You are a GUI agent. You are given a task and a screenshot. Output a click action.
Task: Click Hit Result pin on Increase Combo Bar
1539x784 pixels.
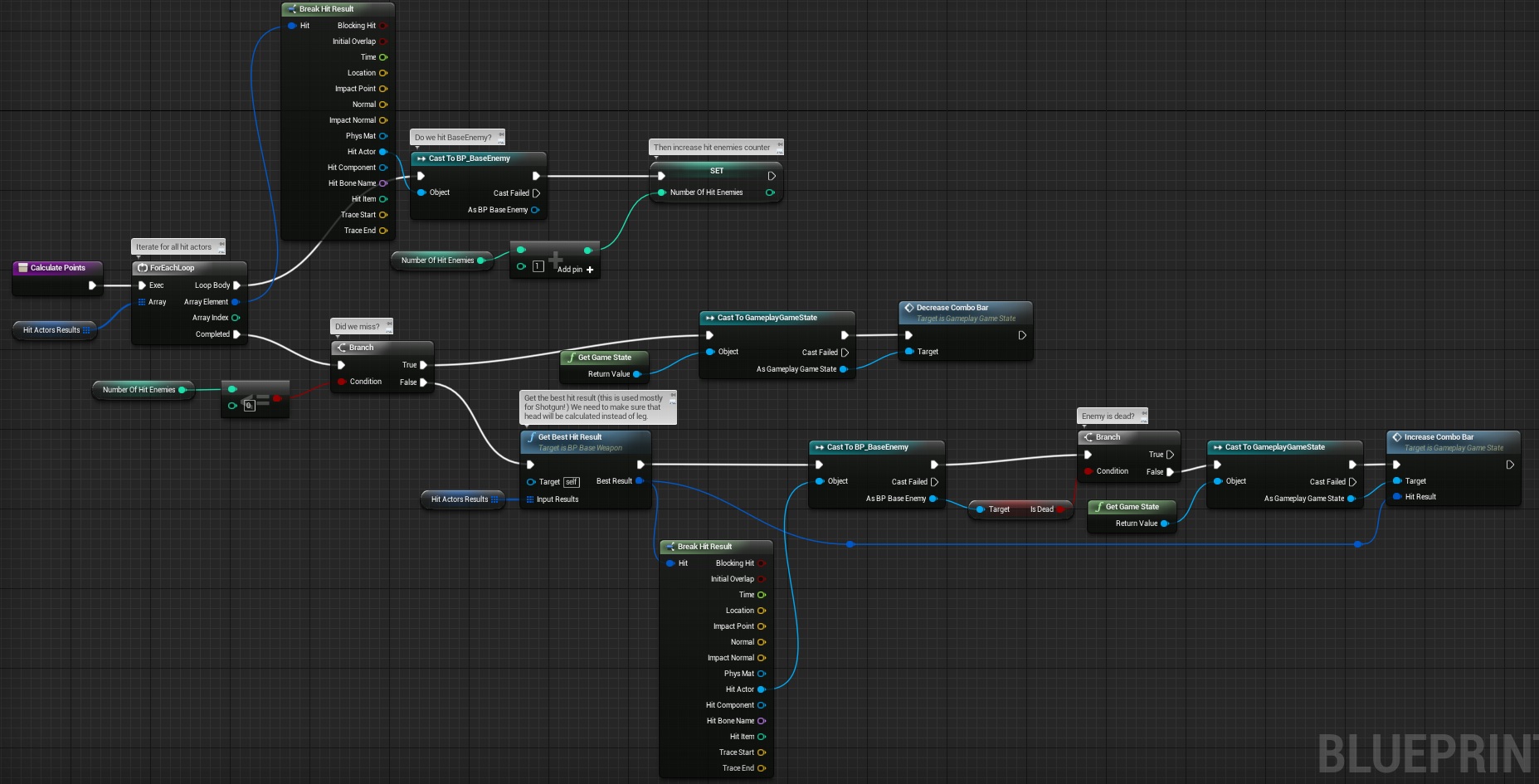click(1397, 497)
